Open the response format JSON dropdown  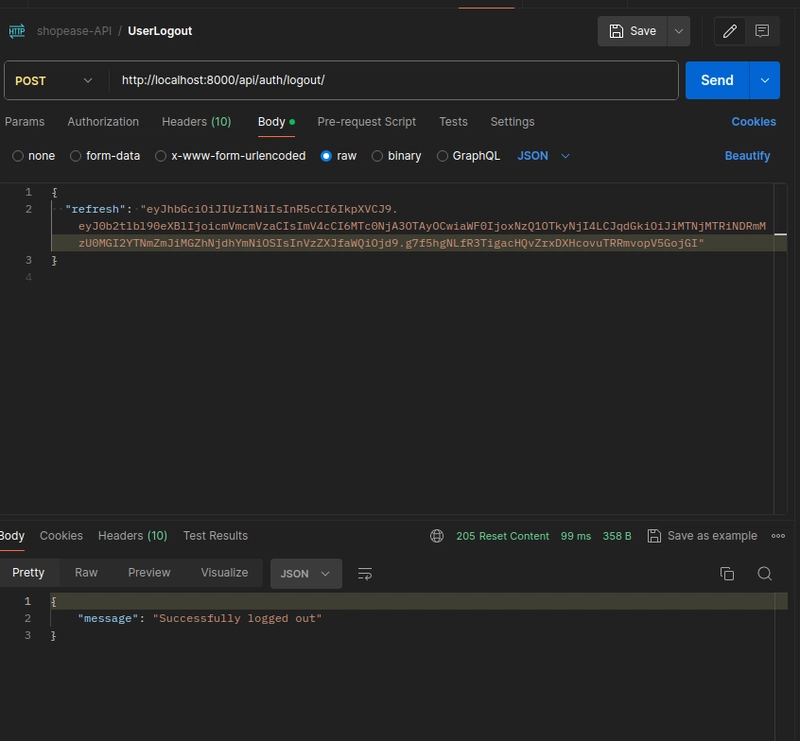coord(306,574)
